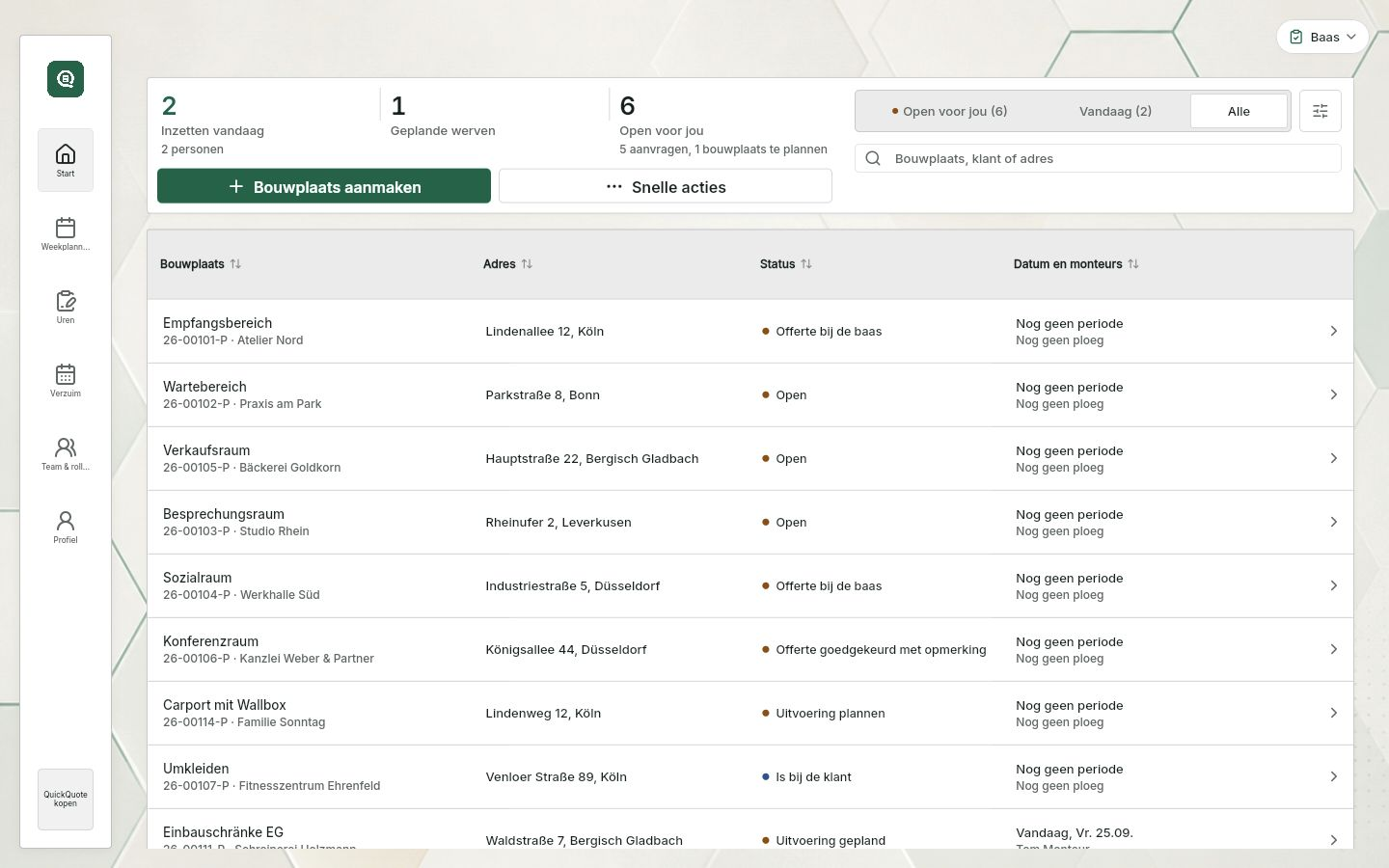Open the Verzuim absence calendar
The width and height of the screenshot is (1389, 868).
[x=66, y=380]
